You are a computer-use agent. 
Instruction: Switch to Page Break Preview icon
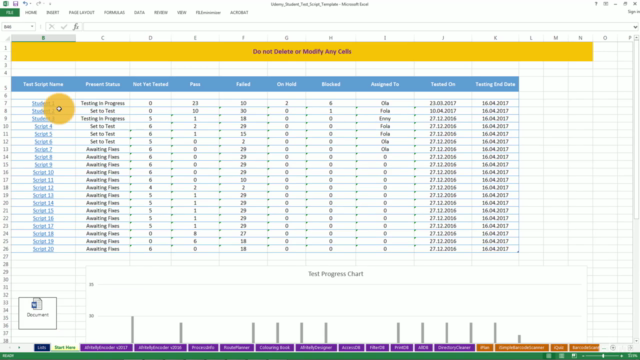pyautogui.click(x=574, y=356)
